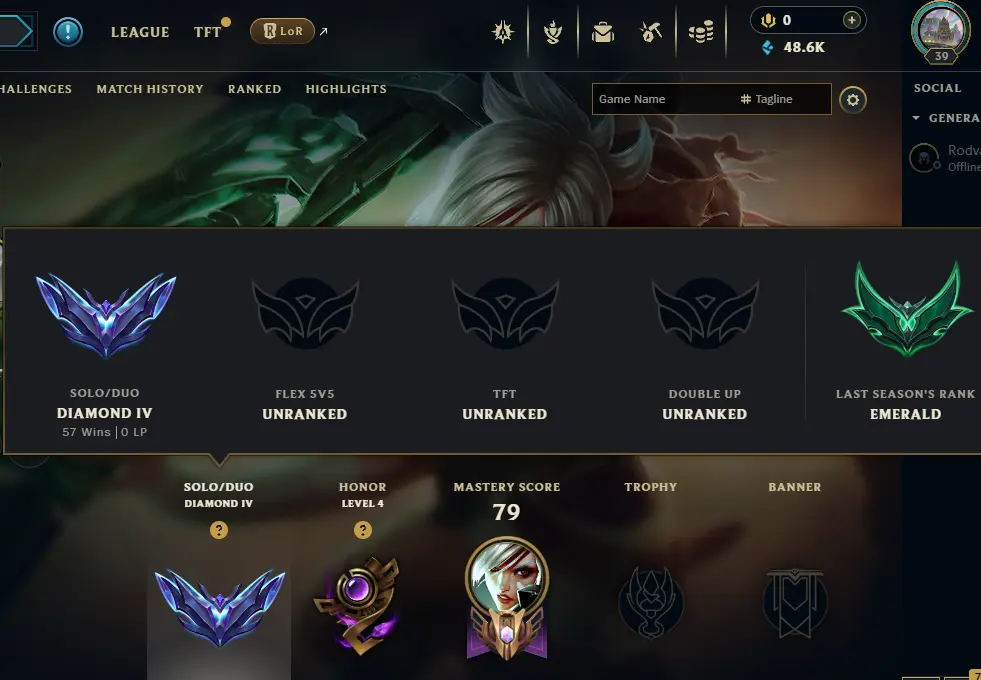981x680 pixels.
Task: Open the Store coins icon
Action: click(x=701, y=32)
